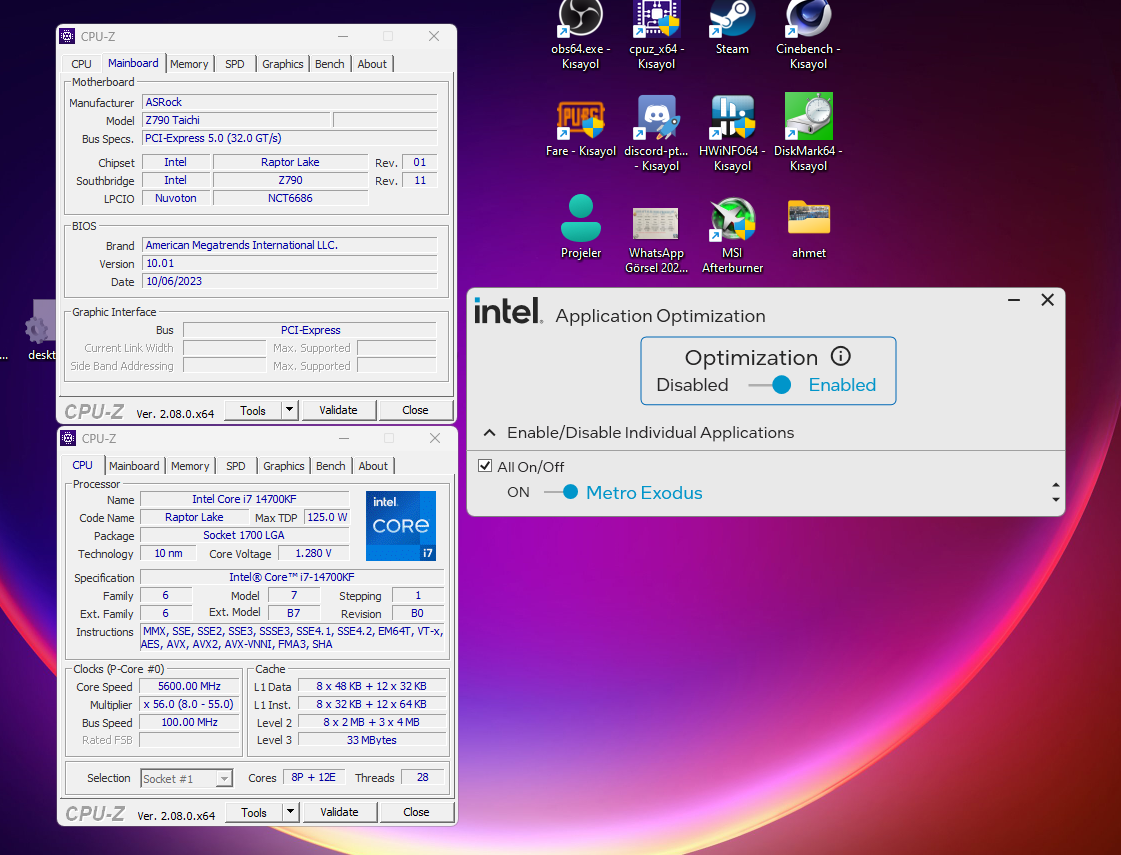Screen dimensions: 1121x855
Task: Click Tools button in the CPU window
Action: click(x=254, y=812)
